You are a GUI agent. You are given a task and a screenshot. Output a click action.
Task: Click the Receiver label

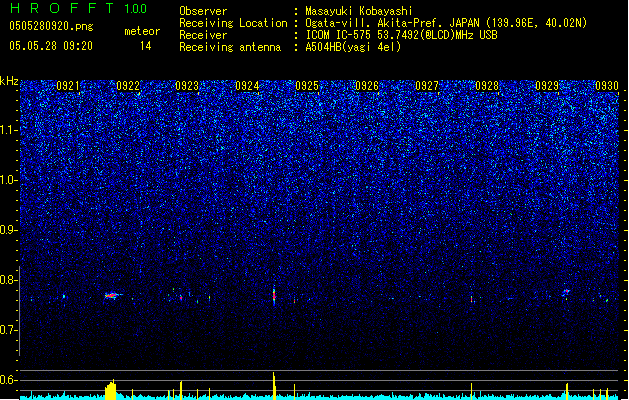[203, 35]
